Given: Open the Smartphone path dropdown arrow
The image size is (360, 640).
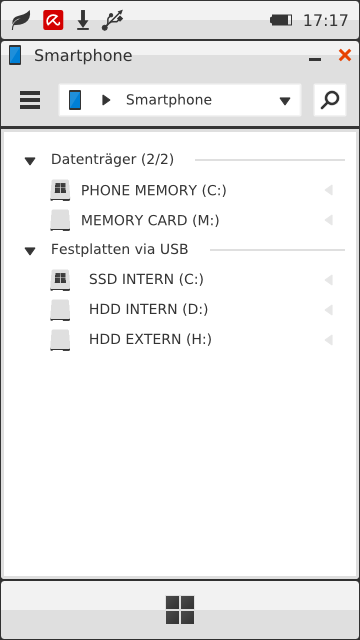Looking at the screenshot, I should pyautogui.click(x=285, y=101).
